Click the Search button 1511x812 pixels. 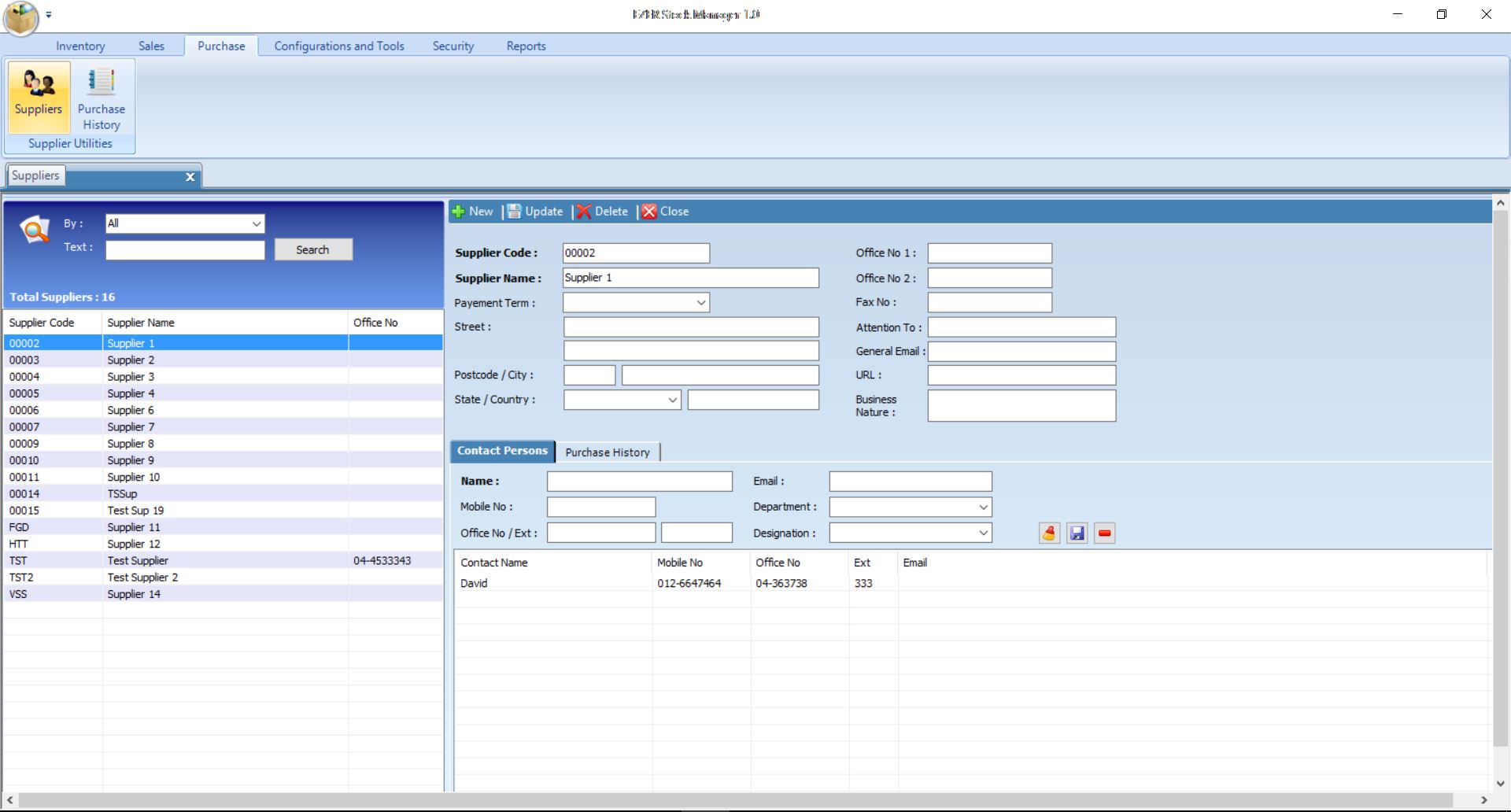coord(313,249)
